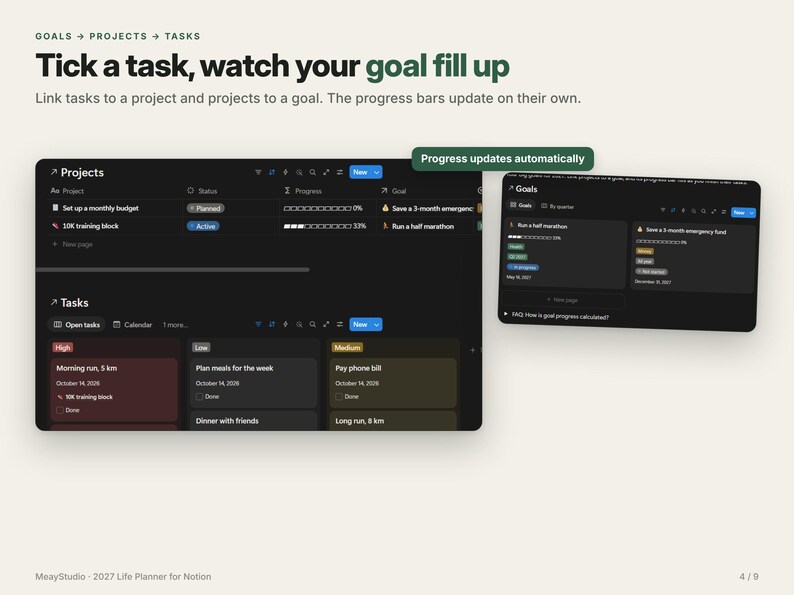Image resolution: width=794 pixels, height=595 pixels.
Task: Open view settings sliders icon in Tasks
Action: point(340,324)
